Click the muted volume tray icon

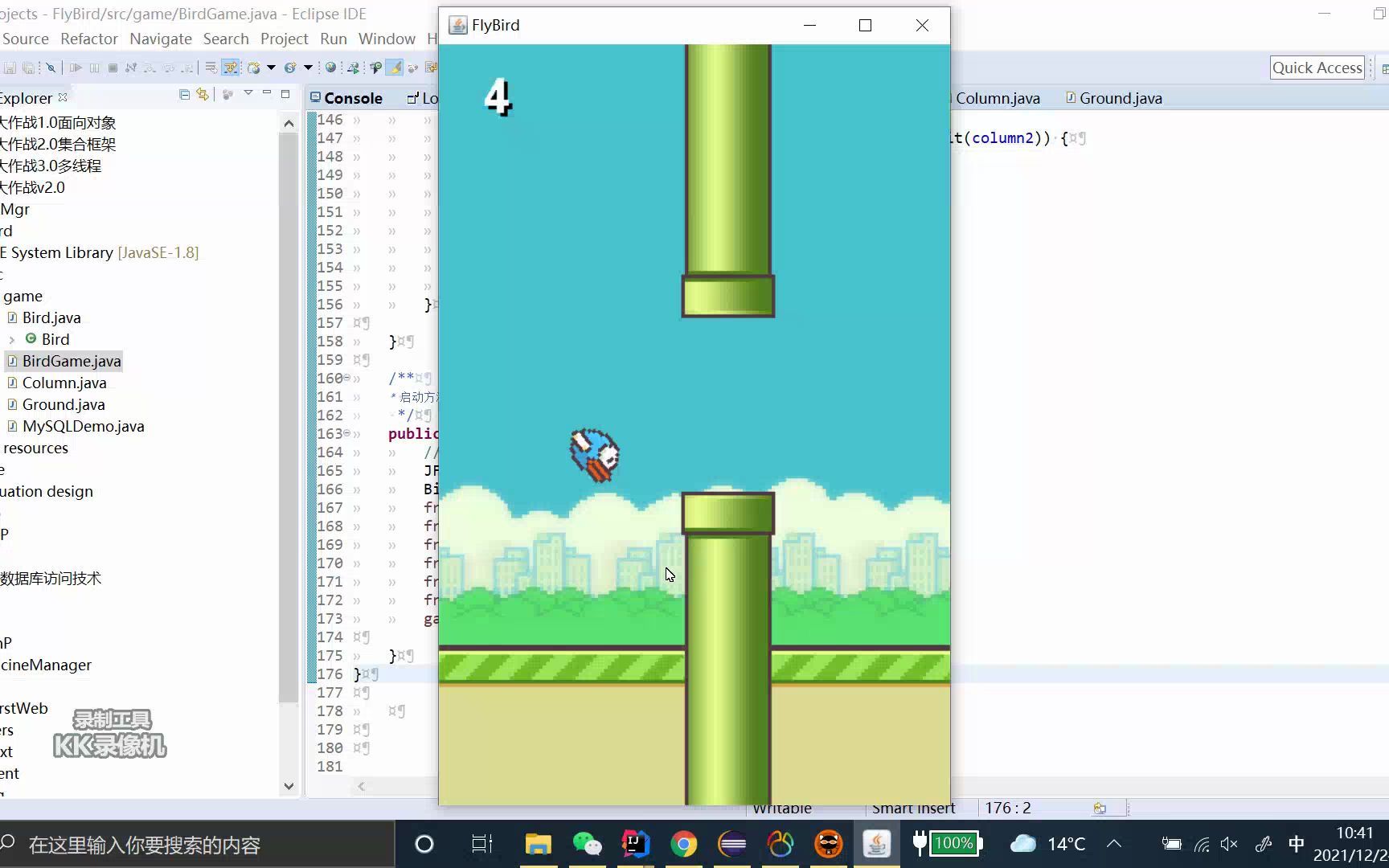(1229, 844)
